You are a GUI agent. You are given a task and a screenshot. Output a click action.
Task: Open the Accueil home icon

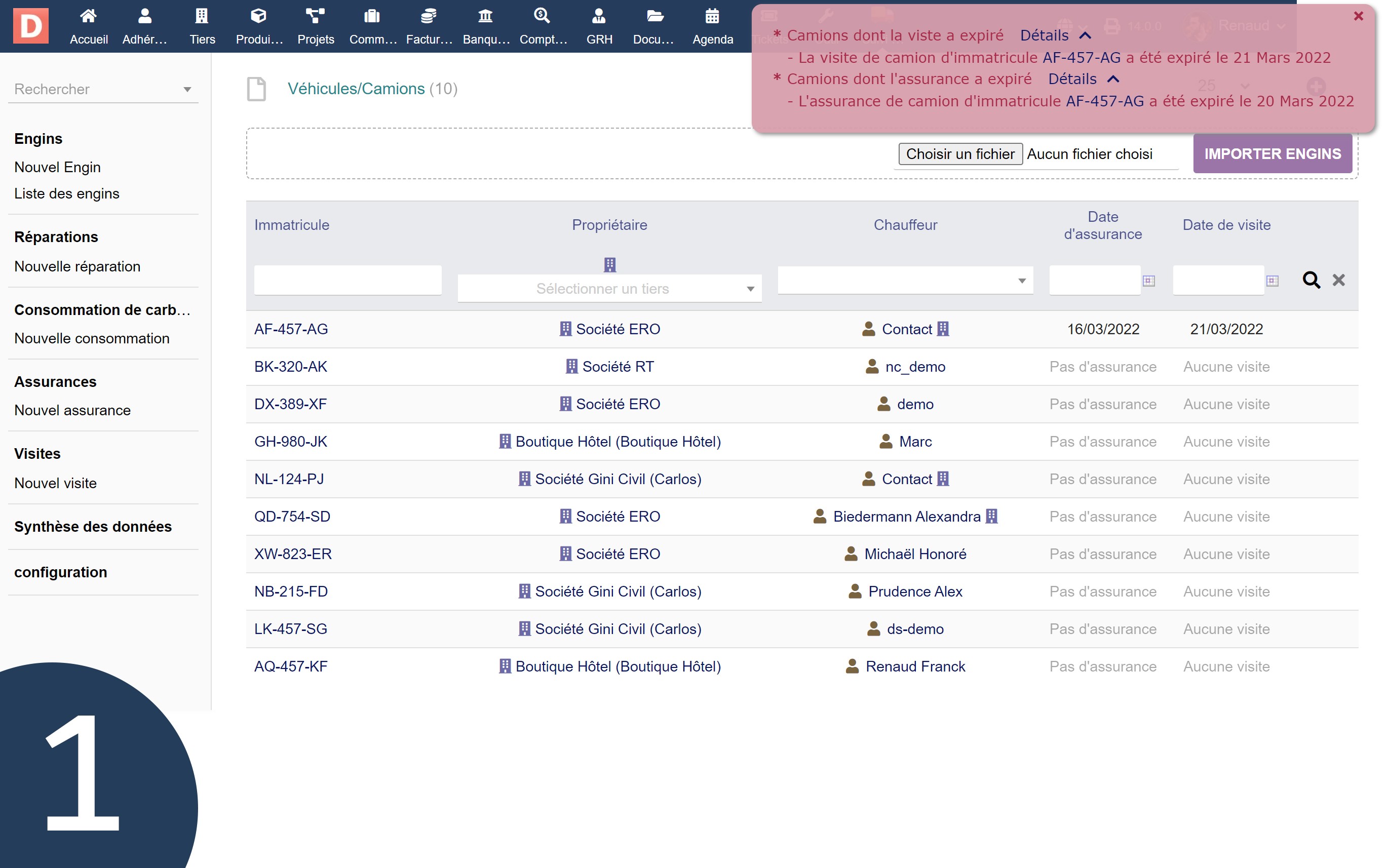pos(89,17)
